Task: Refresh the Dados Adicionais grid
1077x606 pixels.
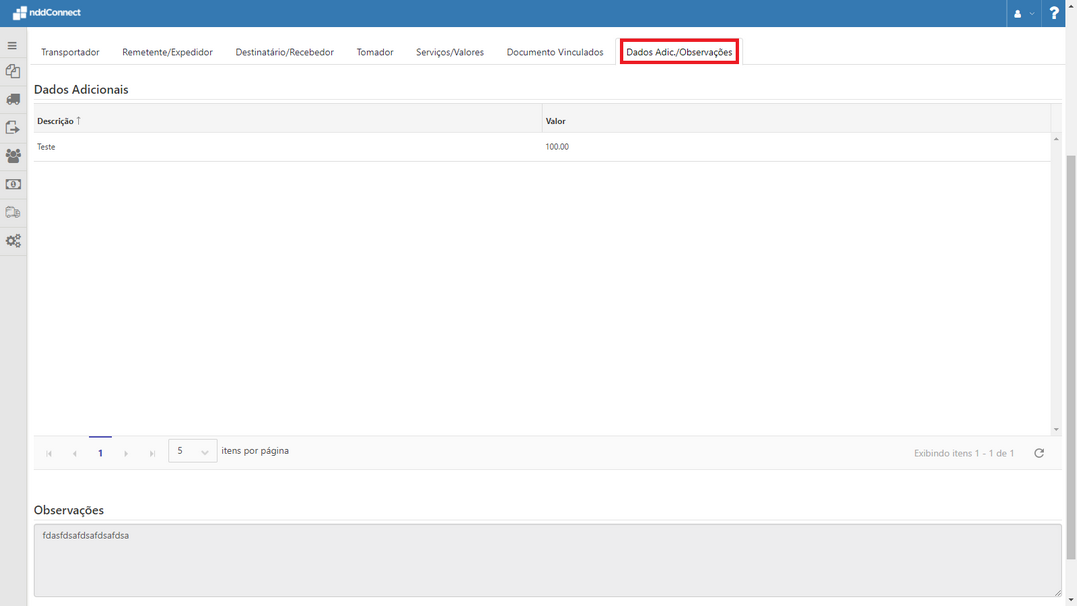Action: [x=1038, y=452]
